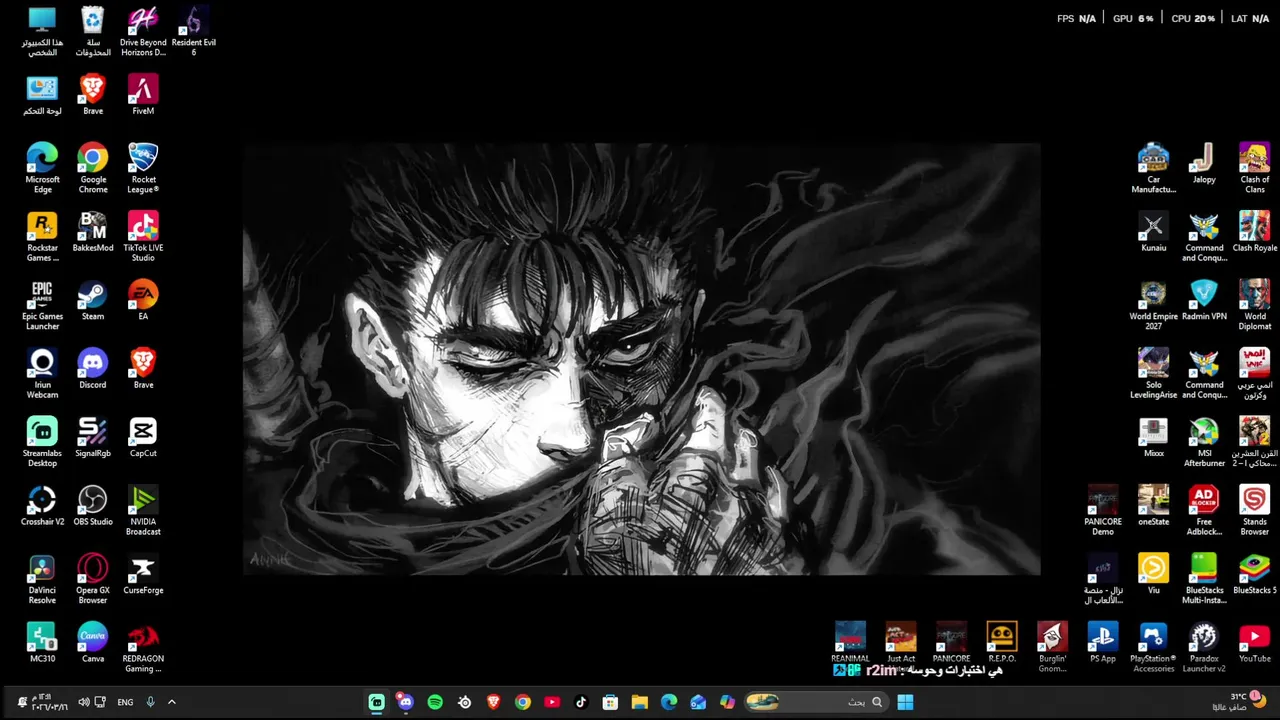The height and width of the screenshot is (720, 1280).
Task: Open Microsoft Store taskbar icon
Action: [x=610, y=702]
